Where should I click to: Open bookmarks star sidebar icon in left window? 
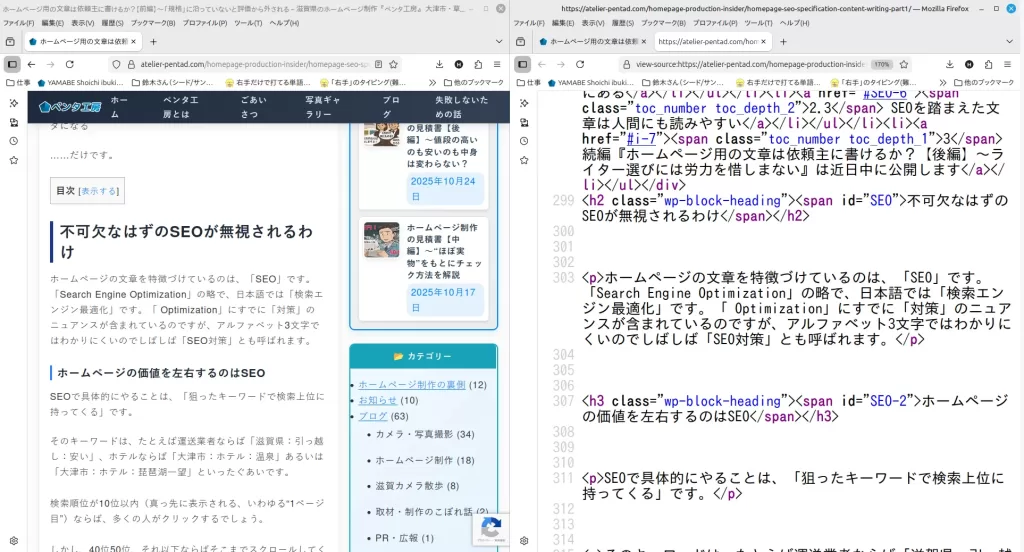tap(14, 160)
